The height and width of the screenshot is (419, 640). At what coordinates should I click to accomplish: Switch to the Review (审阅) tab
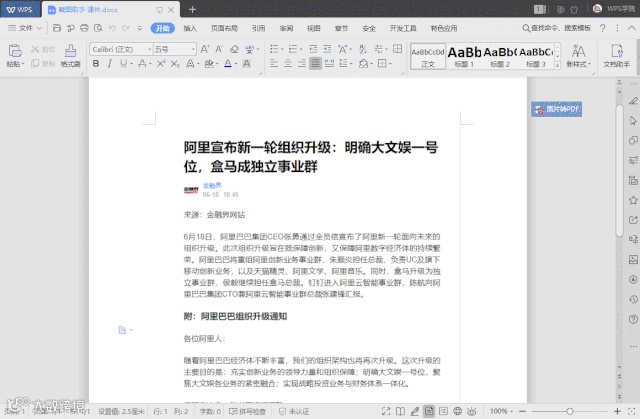(286, 28)
